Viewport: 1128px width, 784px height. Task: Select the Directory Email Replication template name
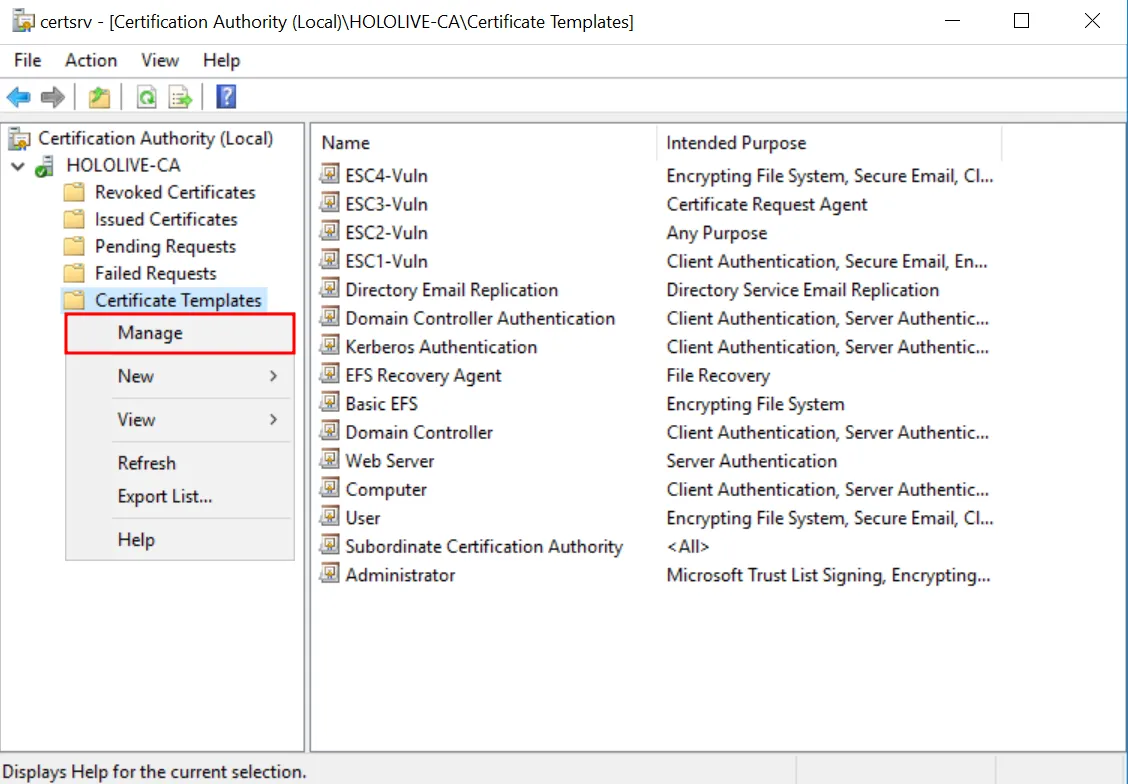[x=452, y=290]
